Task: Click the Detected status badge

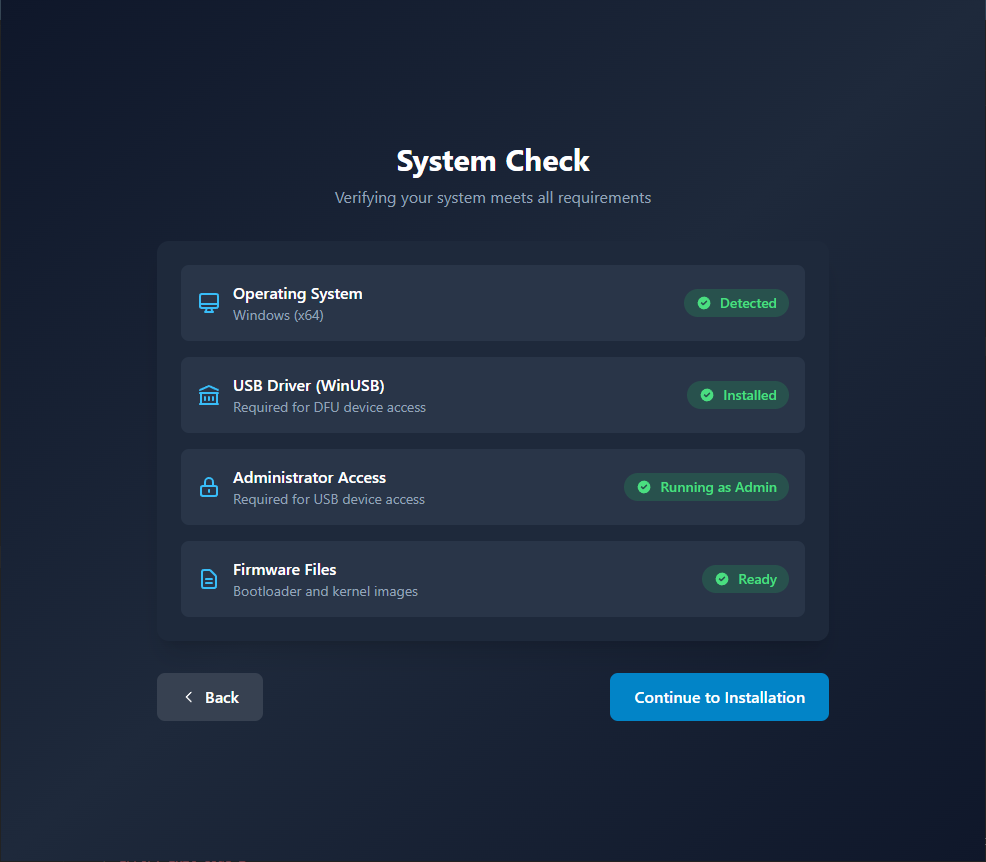Action: click(736, 303)
